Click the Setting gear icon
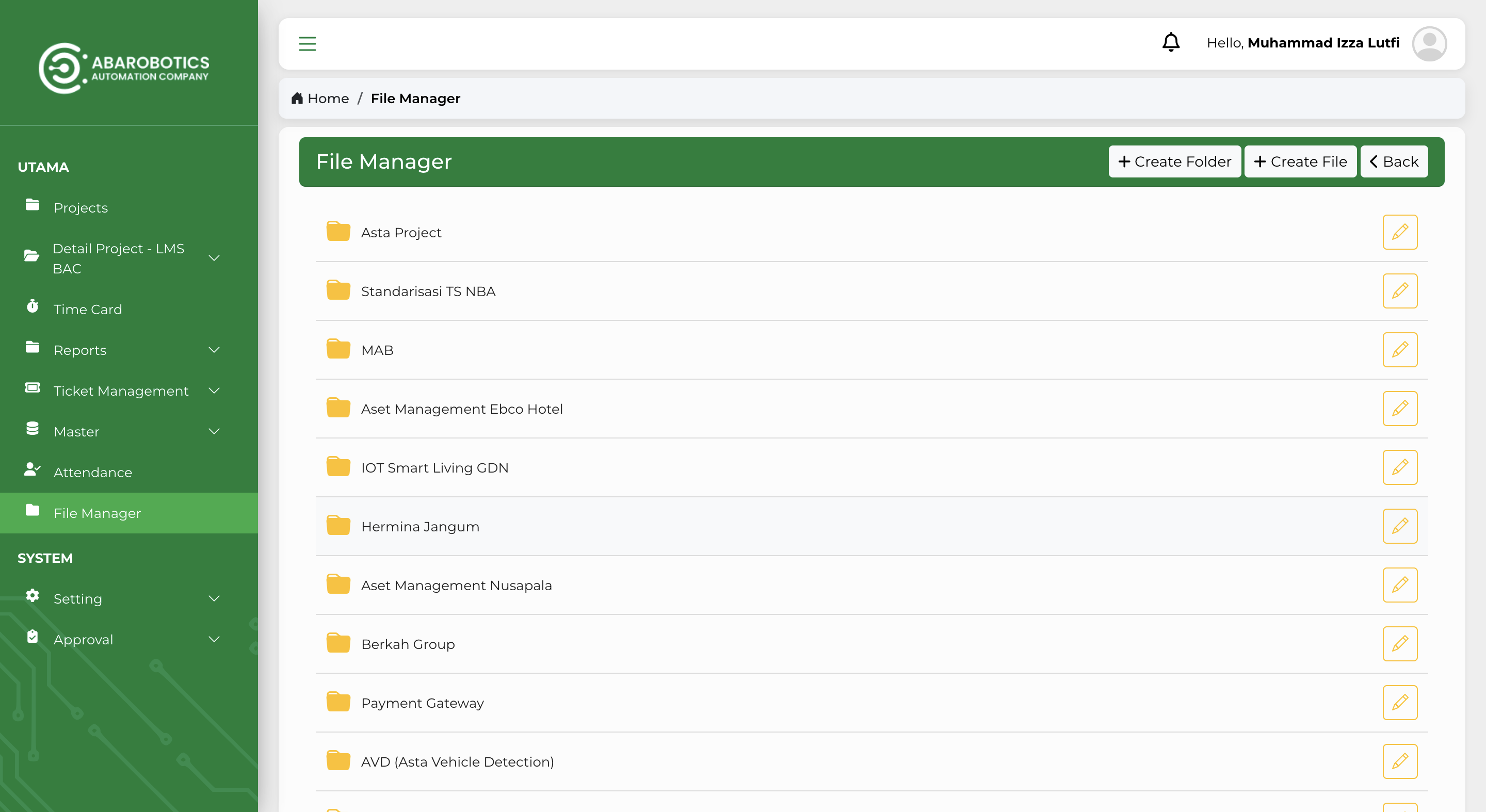Viewport: 1486px width, 812px height. (x=33, y=596)
